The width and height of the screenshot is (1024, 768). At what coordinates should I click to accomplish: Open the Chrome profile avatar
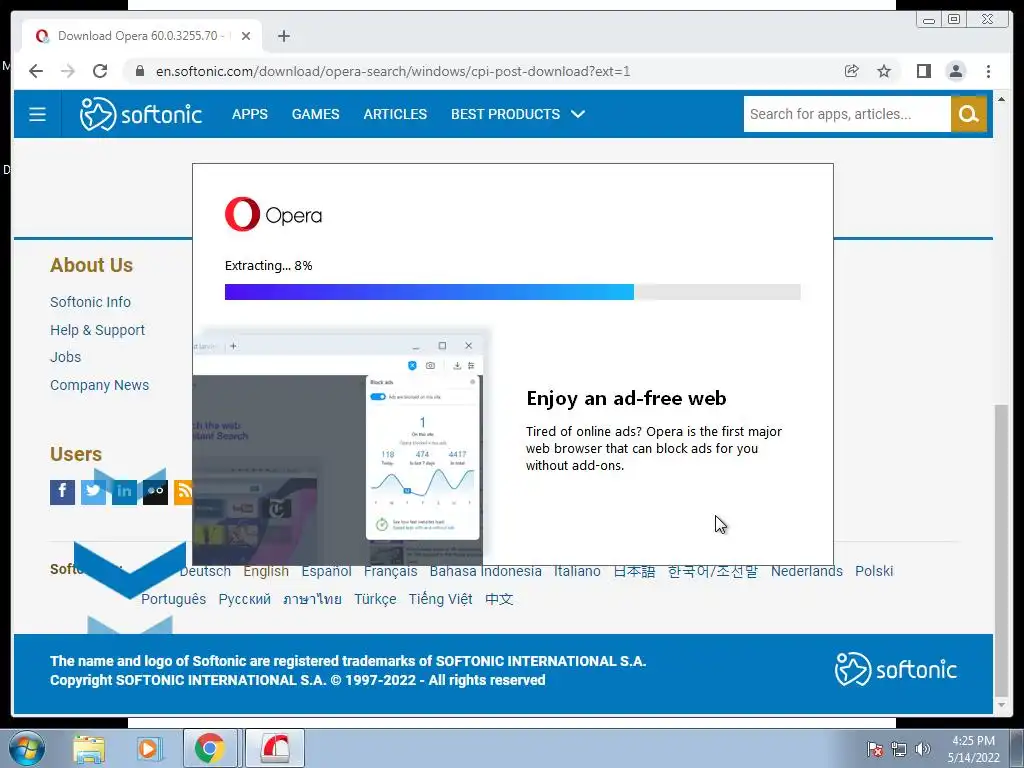[x=955, y=71]
